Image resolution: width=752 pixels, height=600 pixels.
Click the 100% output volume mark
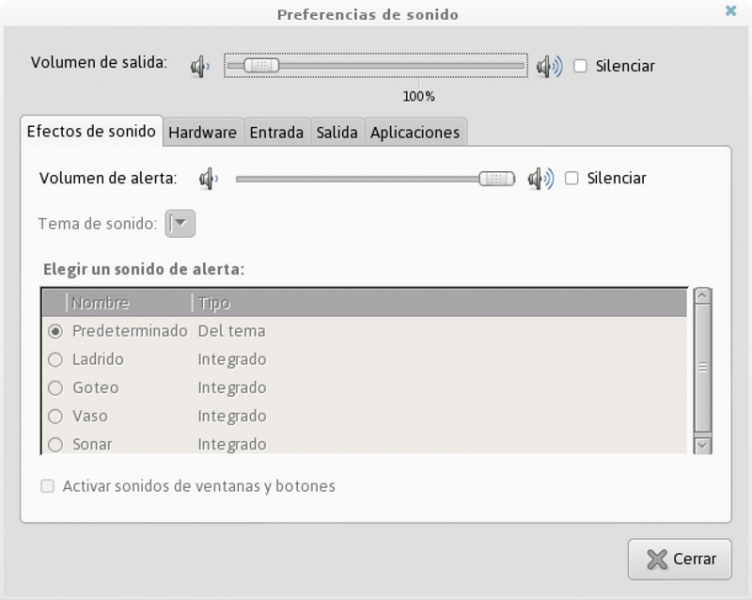click(x=419, y=96)
